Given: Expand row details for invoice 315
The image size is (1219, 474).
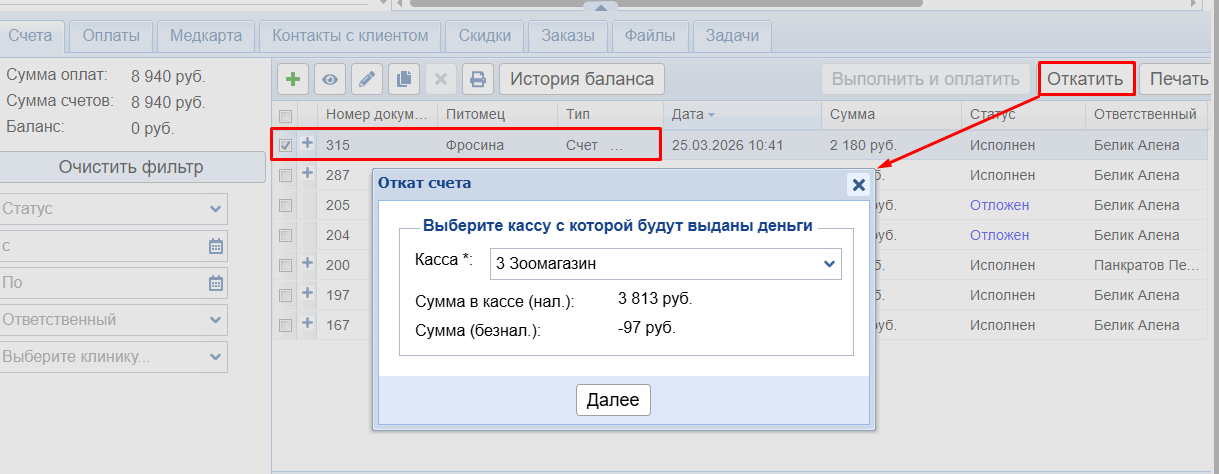Looking at the screenshot, I should tap(307, 144).
